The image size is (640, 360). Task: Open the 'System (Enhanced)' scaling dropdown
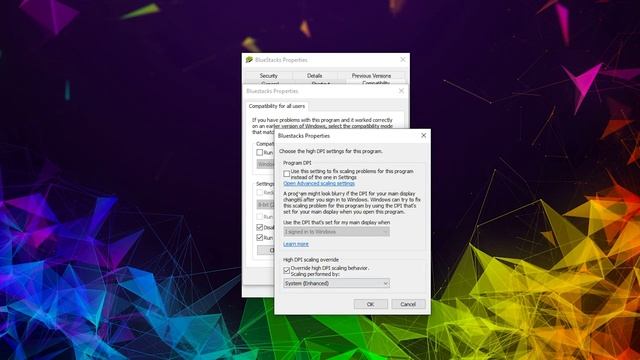click(336, 283)
